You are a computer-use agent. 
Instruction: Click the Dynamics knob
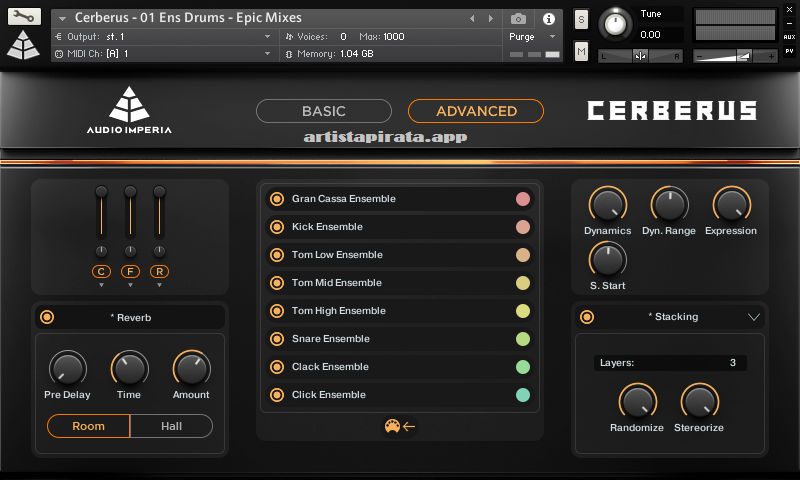pos(608,205)
